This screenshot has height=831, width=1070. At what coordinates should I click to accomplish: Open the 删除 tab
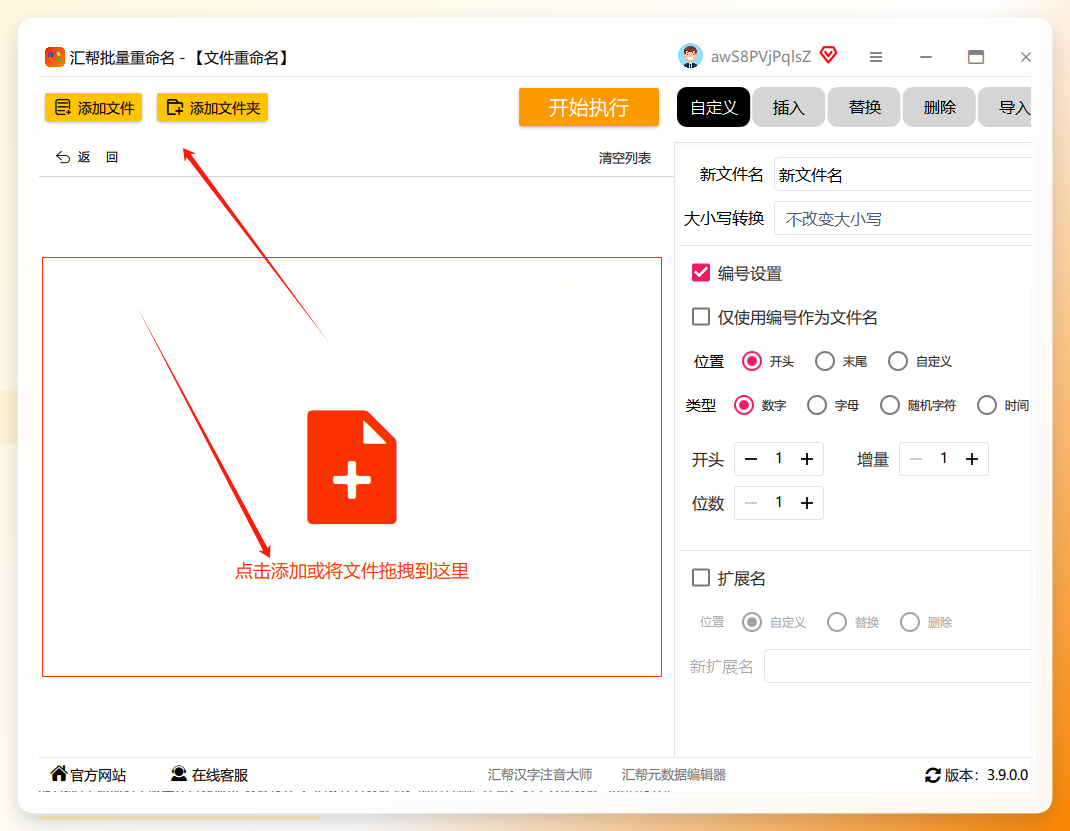click(x=939, y=107)
